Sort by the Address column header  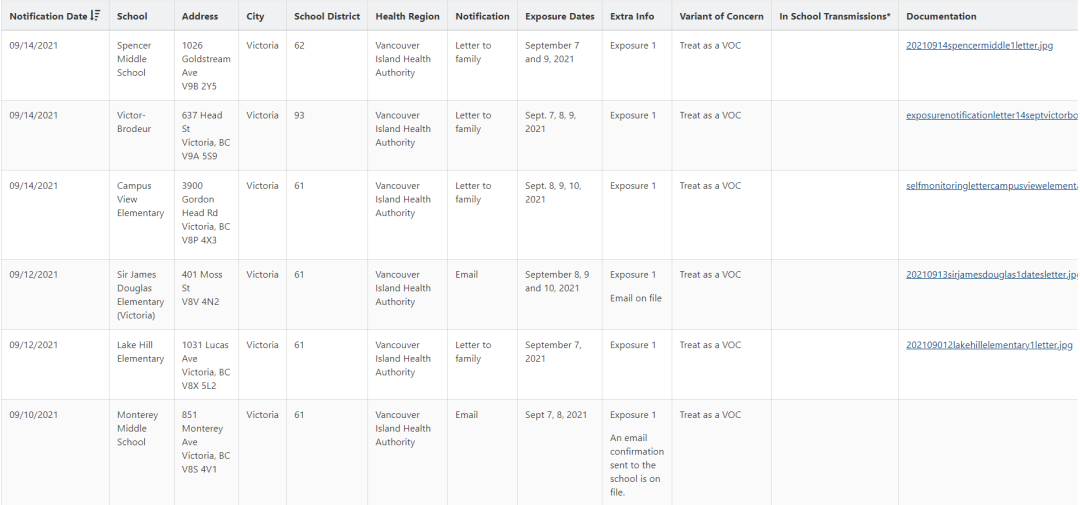click(200, 16)
